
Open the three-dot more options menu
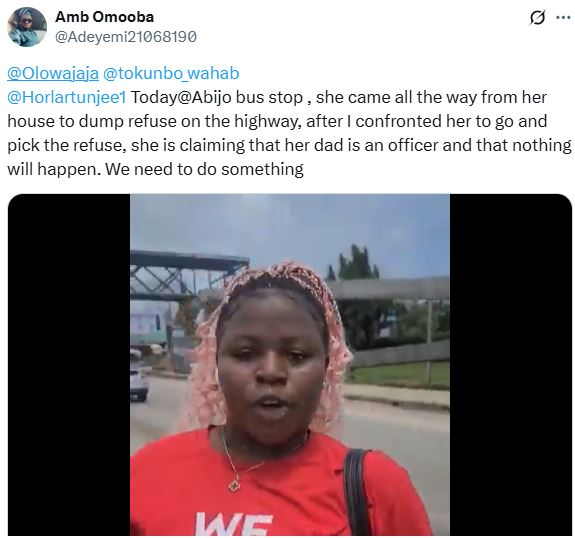point(563,17)
